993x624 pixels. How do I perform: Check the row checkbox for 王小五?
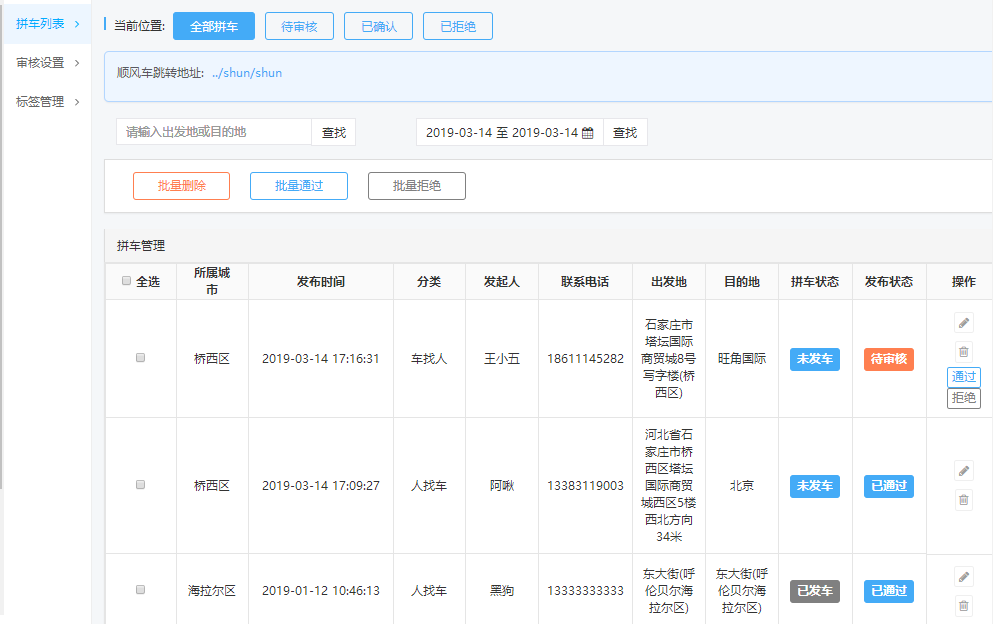(141, 358)
